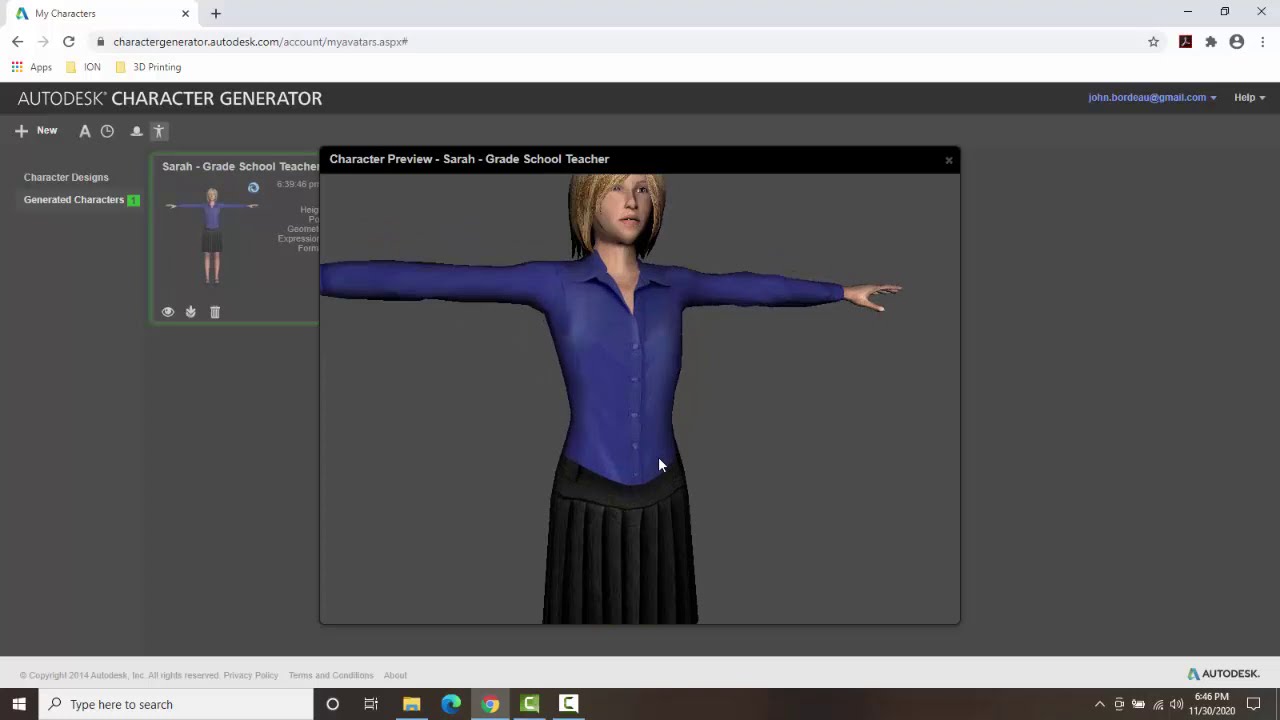Open Task View on taskbar
This screenshot has width=1280, height=720.
coord(371,704)
